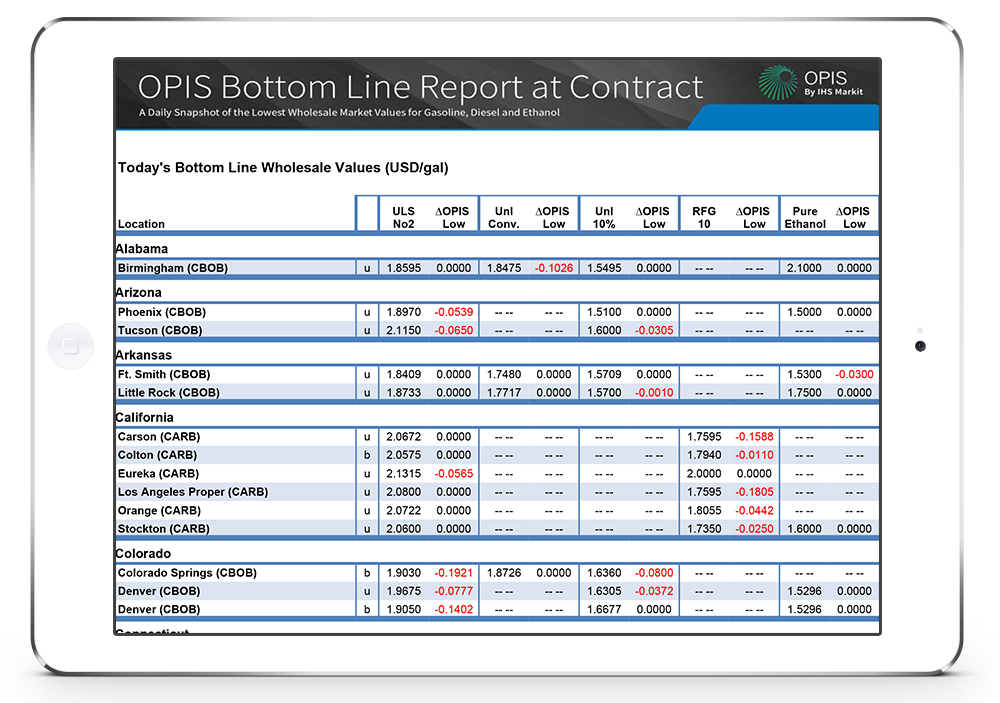Open Los Angeles Proper (CARB) entry
Screen dimensions: 1000x703
193,492
